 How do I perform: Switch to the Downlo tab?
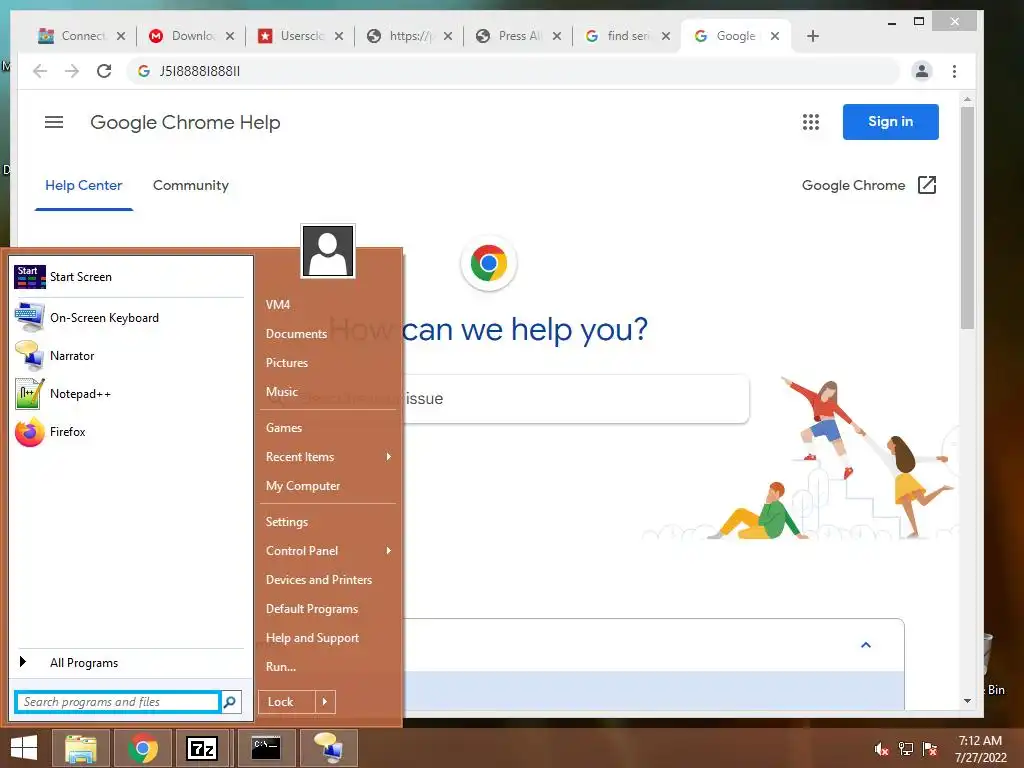[192, 36]
